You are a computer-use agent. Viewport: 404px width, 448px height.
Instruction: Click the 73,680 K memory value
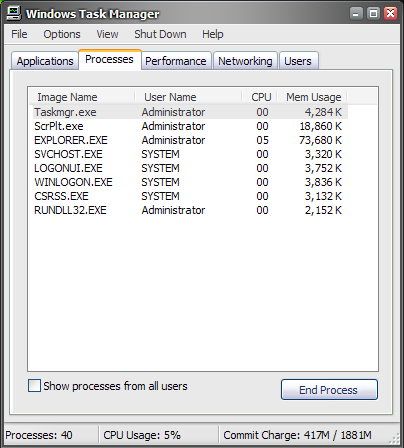[320, 140]
